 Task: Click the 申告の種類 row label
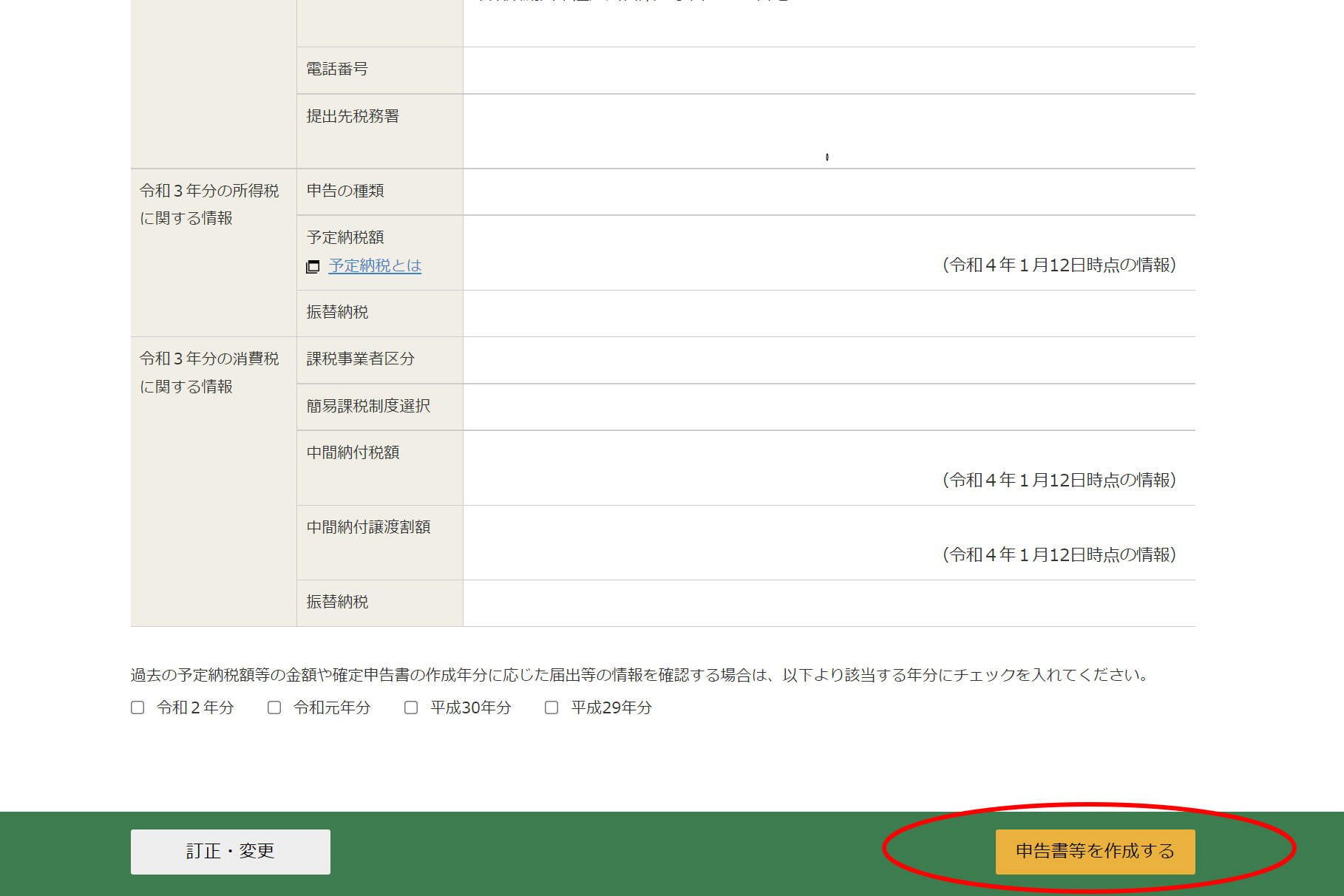coord(345,191)
